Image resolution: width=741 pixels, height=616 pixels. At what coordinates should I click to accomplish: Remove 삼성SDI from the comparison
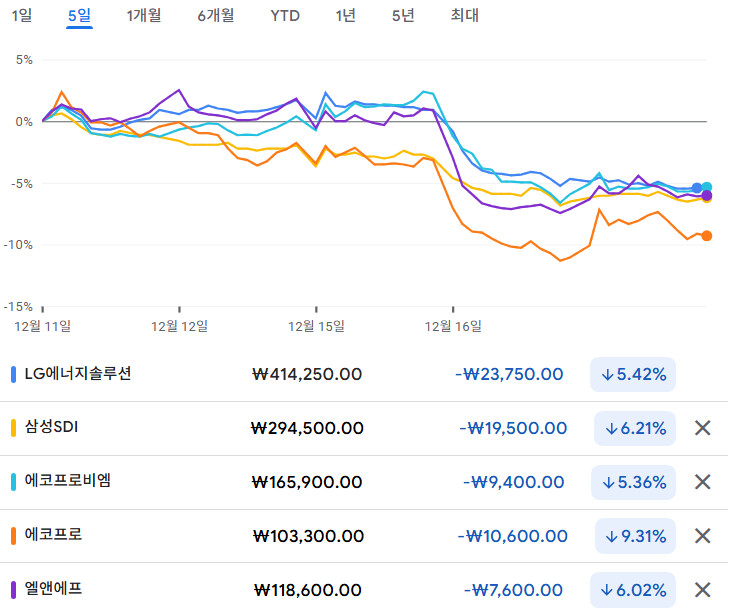[702, 428]
